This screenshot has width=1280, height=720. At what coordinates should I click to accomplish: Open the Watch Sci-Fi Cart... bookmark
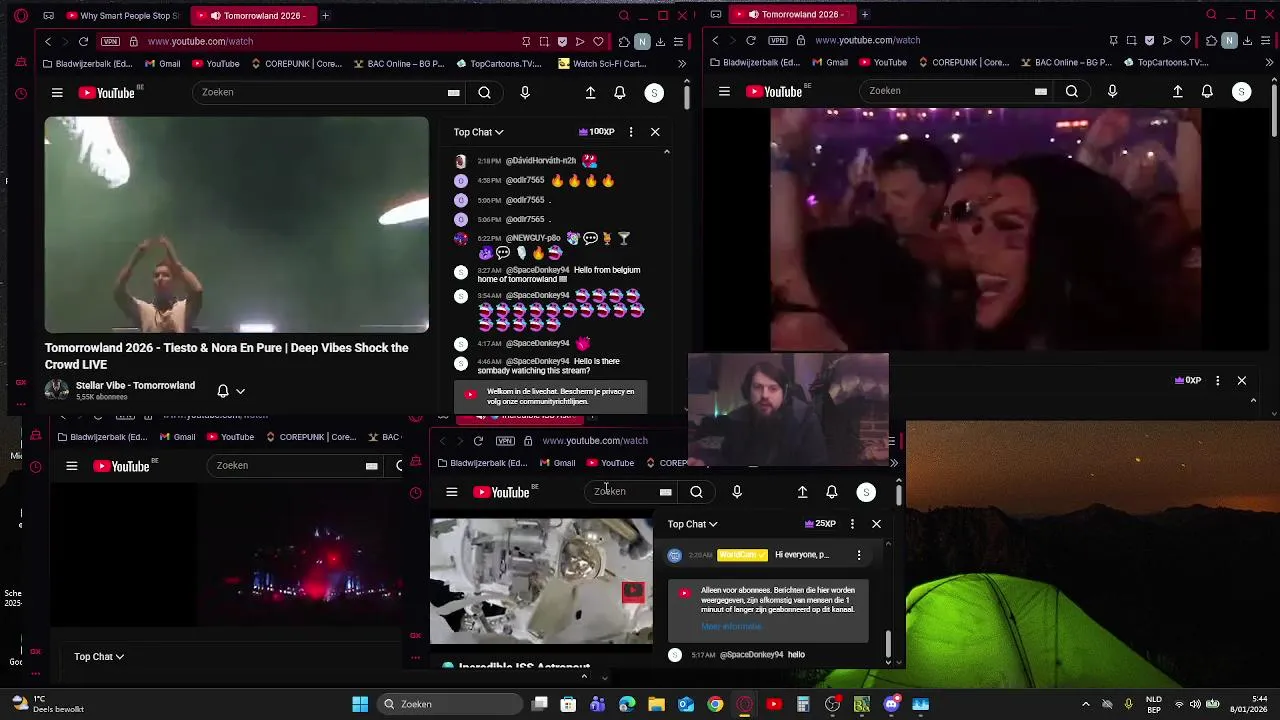(x=603, y=63)
